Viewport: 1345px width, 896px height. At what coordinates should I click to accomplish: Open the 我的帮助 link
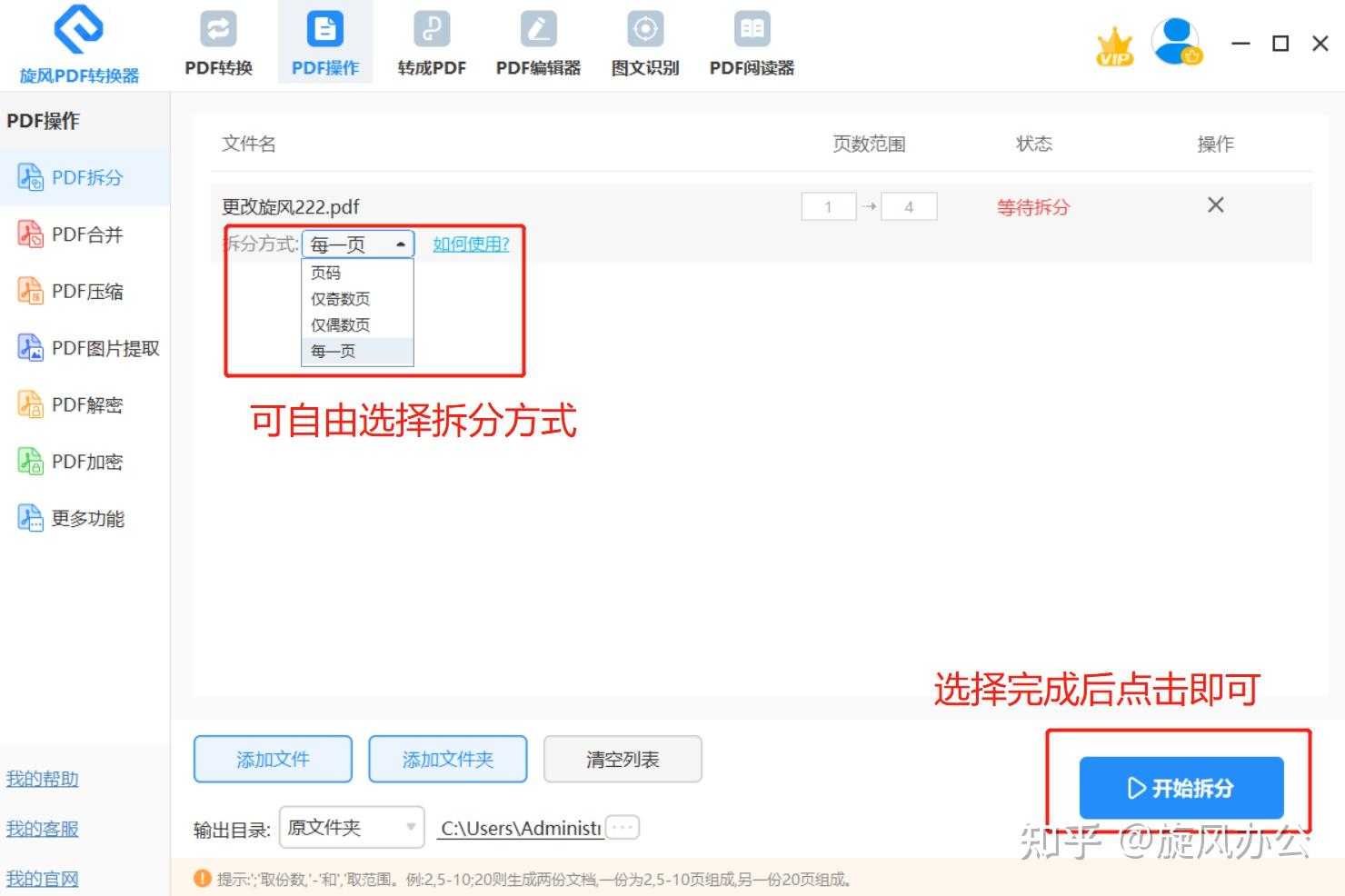(42, 779)
